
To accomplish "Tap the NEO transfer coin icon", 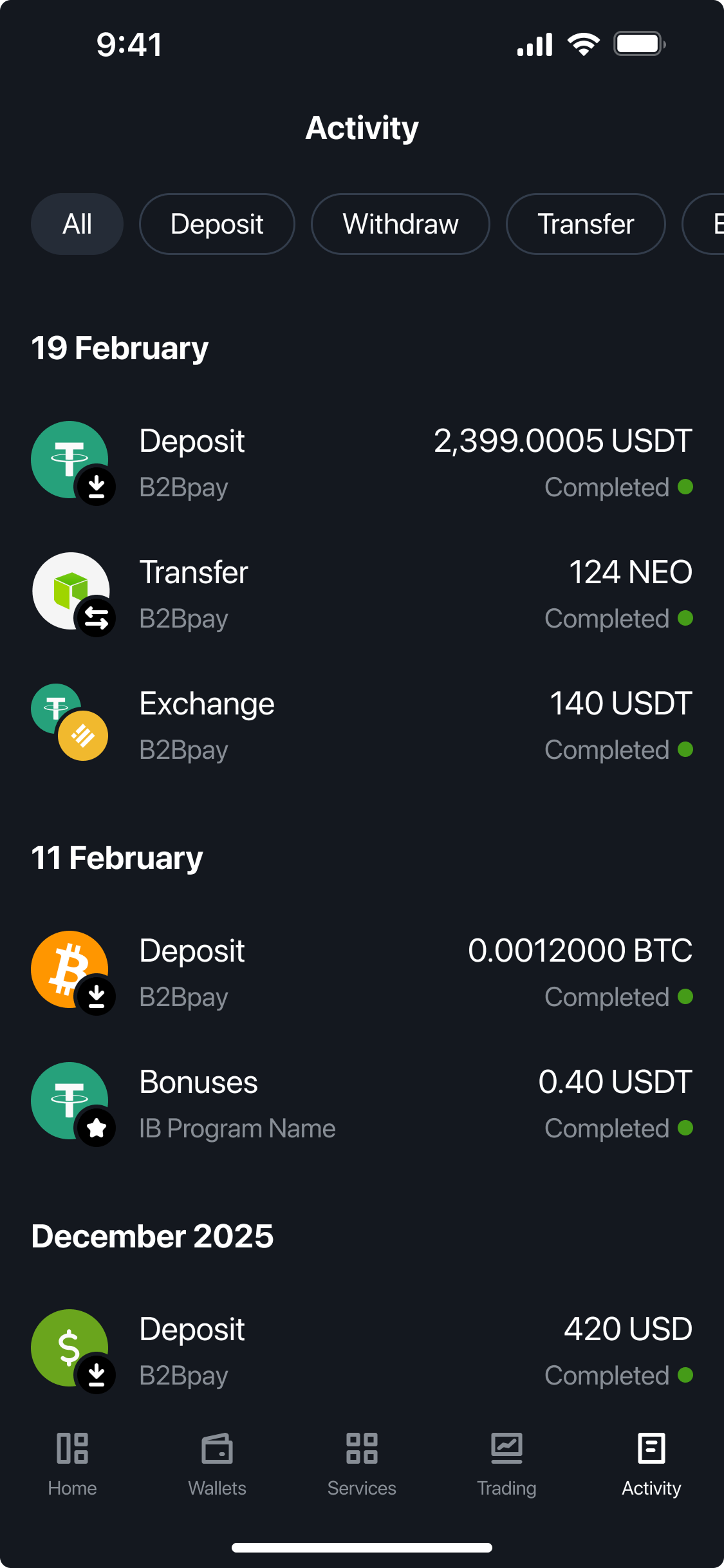I will pyautogui.click(x=71, y=591).
